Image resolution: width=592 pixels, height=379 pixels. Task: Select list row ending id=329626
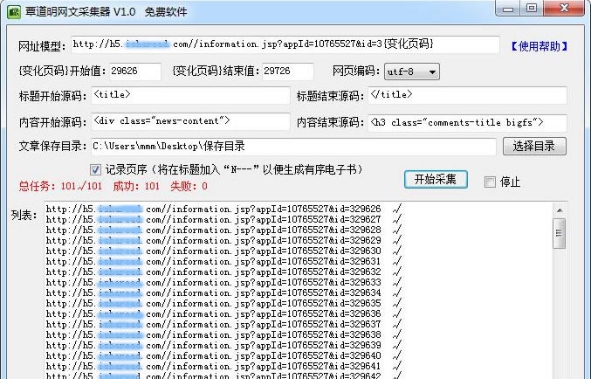pyautogui.click(x=224, y=209)
